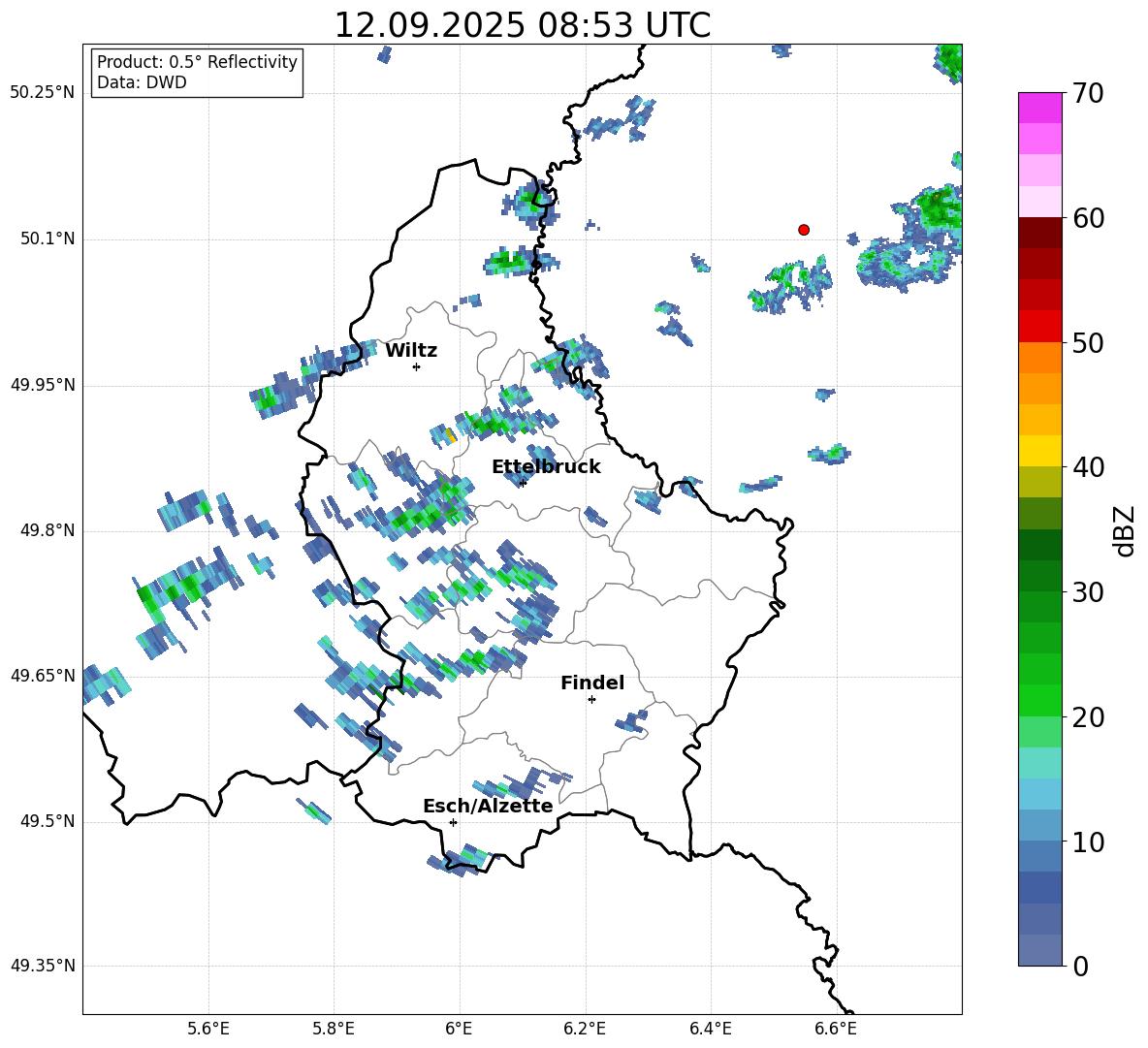Click the bright red colorbar segment above 50

point(1039,326)
